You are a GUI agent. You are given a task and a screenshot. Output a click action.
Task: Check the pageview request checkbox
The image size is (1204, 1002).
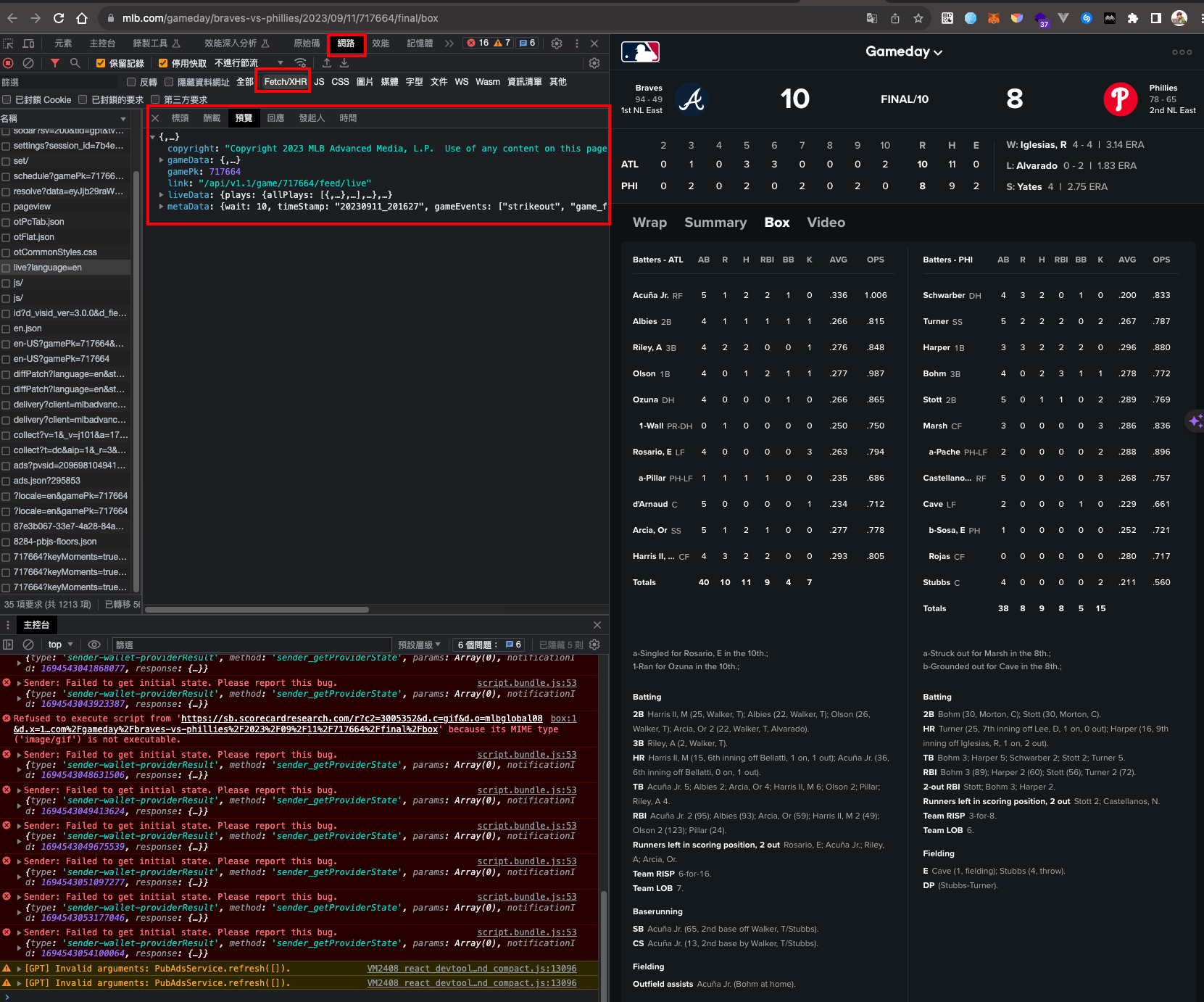[x=6, y=207]
